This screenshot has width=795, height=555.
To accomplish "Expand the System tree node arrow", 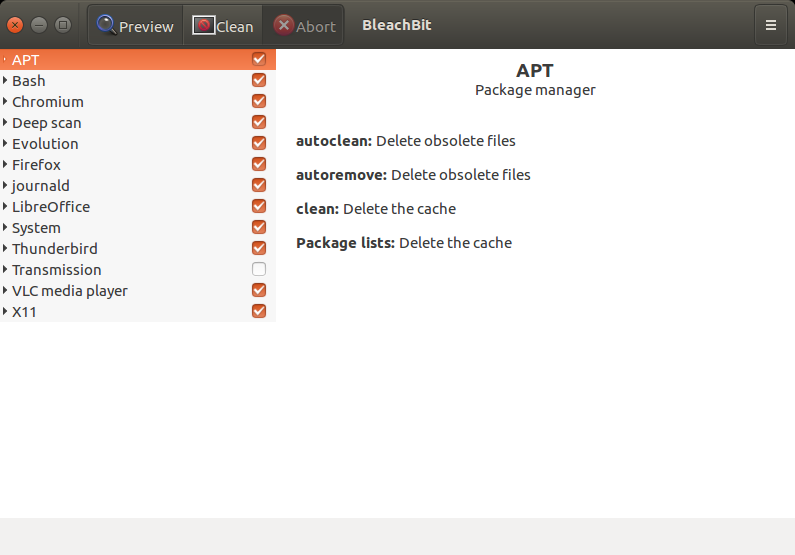I will (x=5, y=228).
